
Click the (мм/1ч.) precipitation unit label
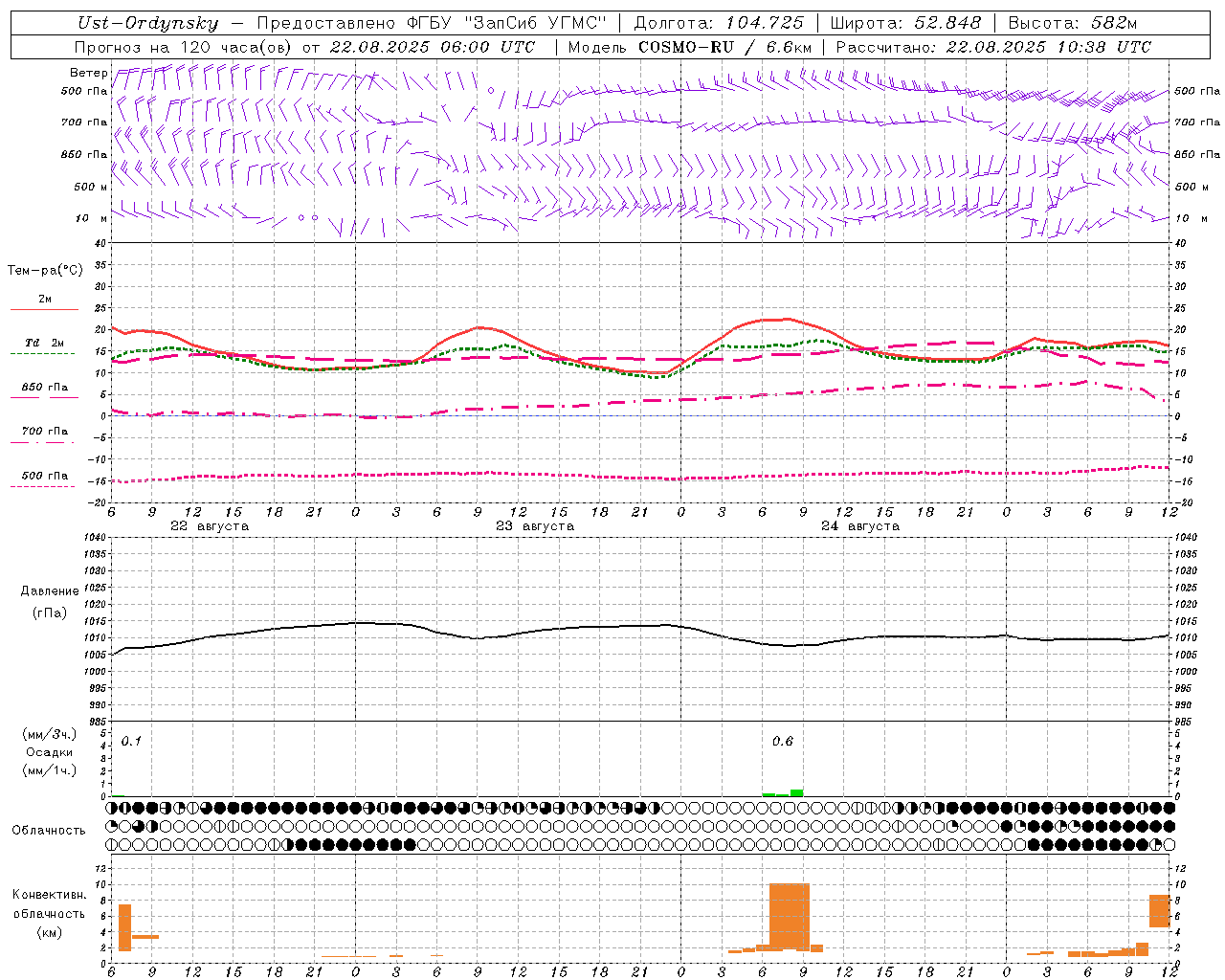click(x=50, y=770)
